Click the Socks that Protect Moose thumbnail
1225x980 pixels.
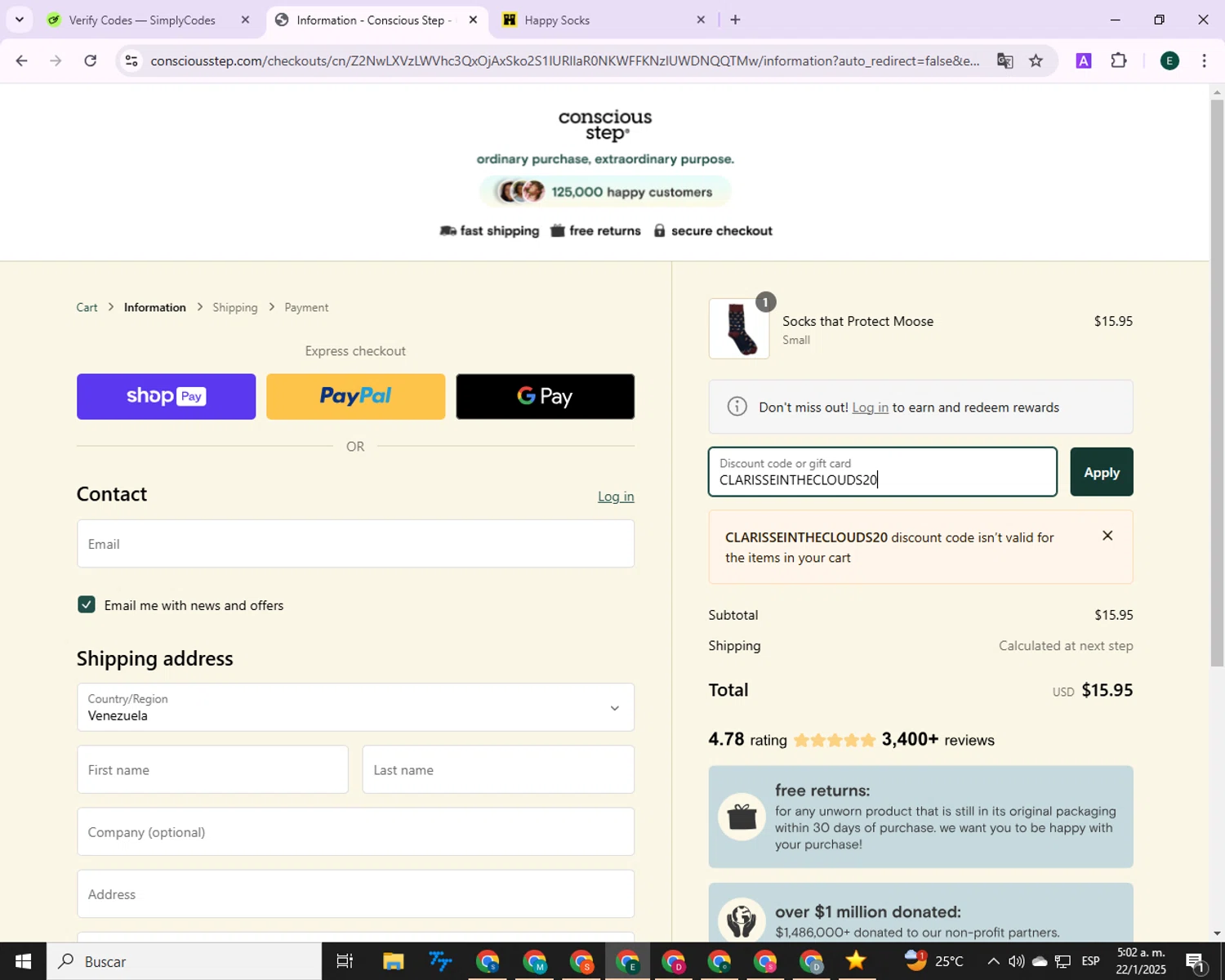[739, 328]
